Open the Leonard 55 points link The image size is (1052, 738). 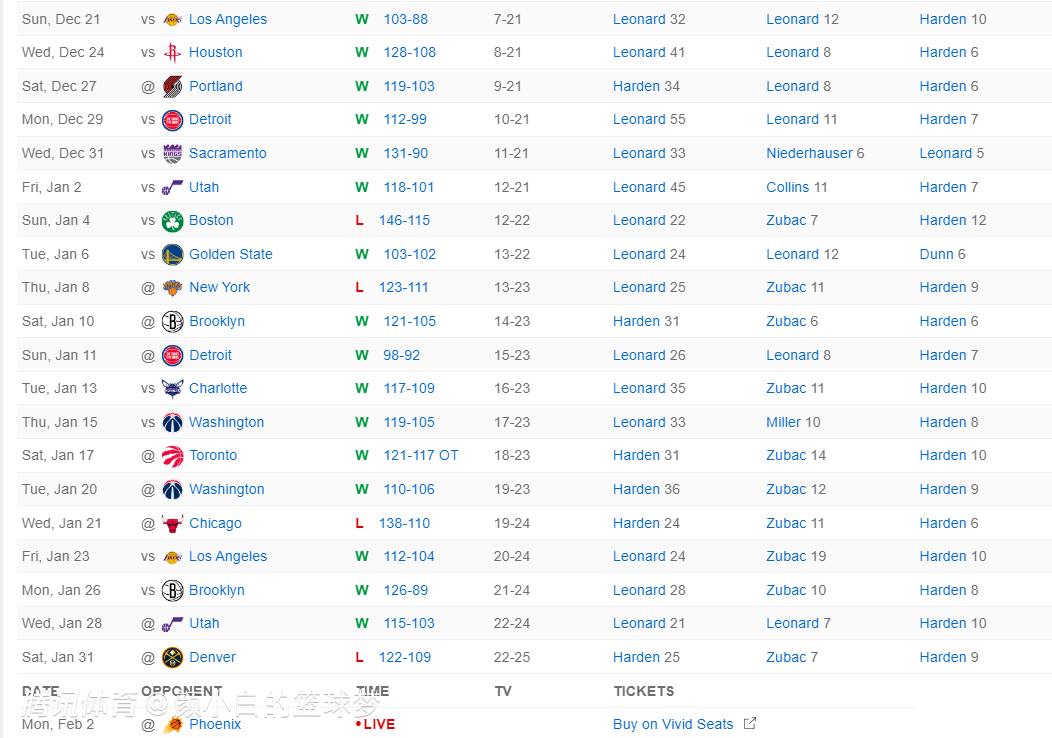649,120
